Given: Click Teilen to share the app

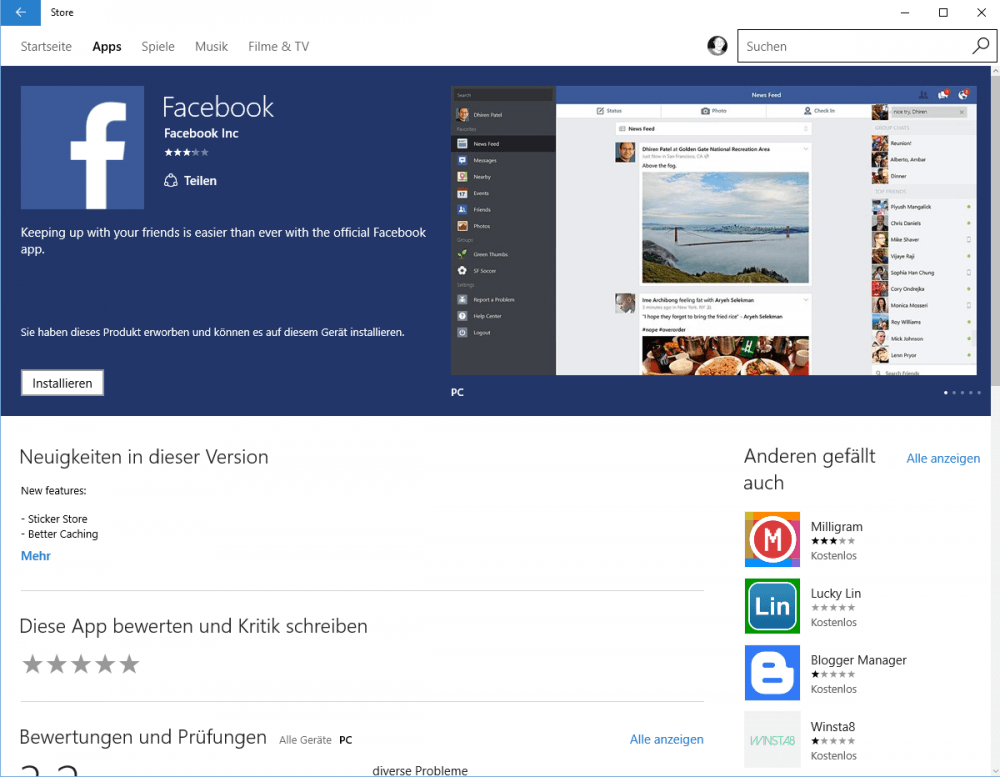Looking at the screenshot, I should [200, 181].
